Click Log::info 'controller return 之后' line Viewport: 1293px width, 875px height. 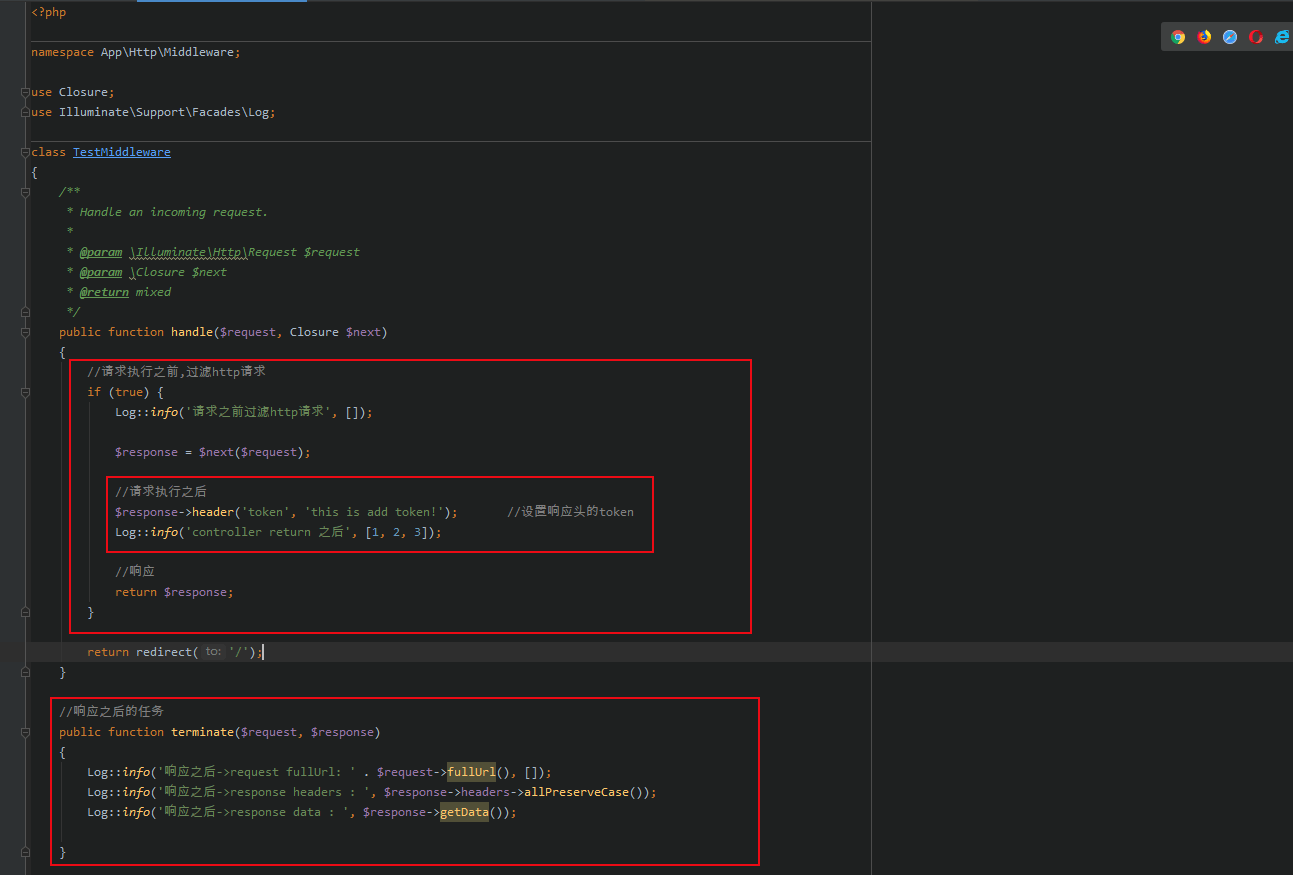tap(278, 532)
